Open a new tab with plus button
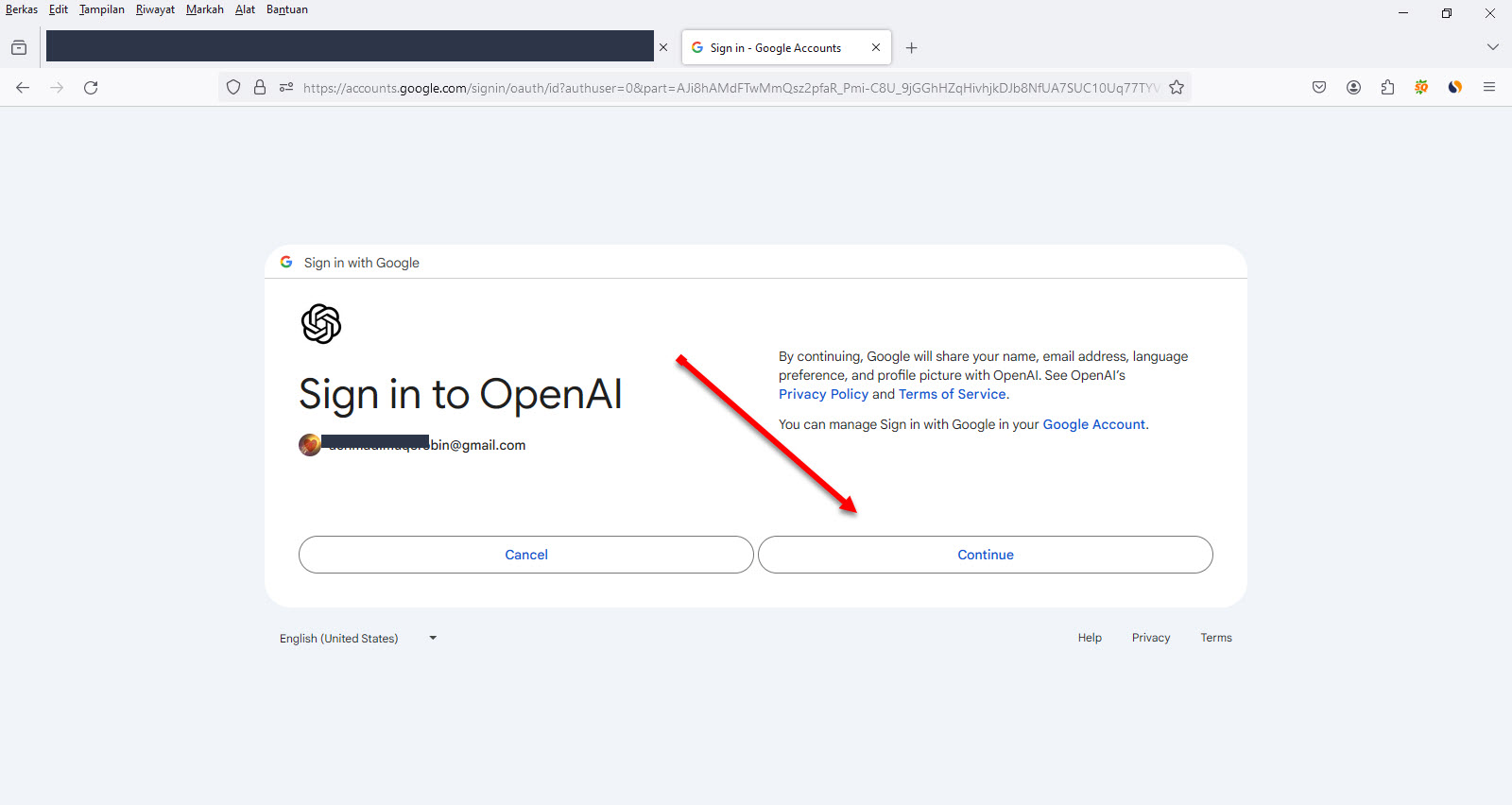1512x805 pixels. (911, 48)
